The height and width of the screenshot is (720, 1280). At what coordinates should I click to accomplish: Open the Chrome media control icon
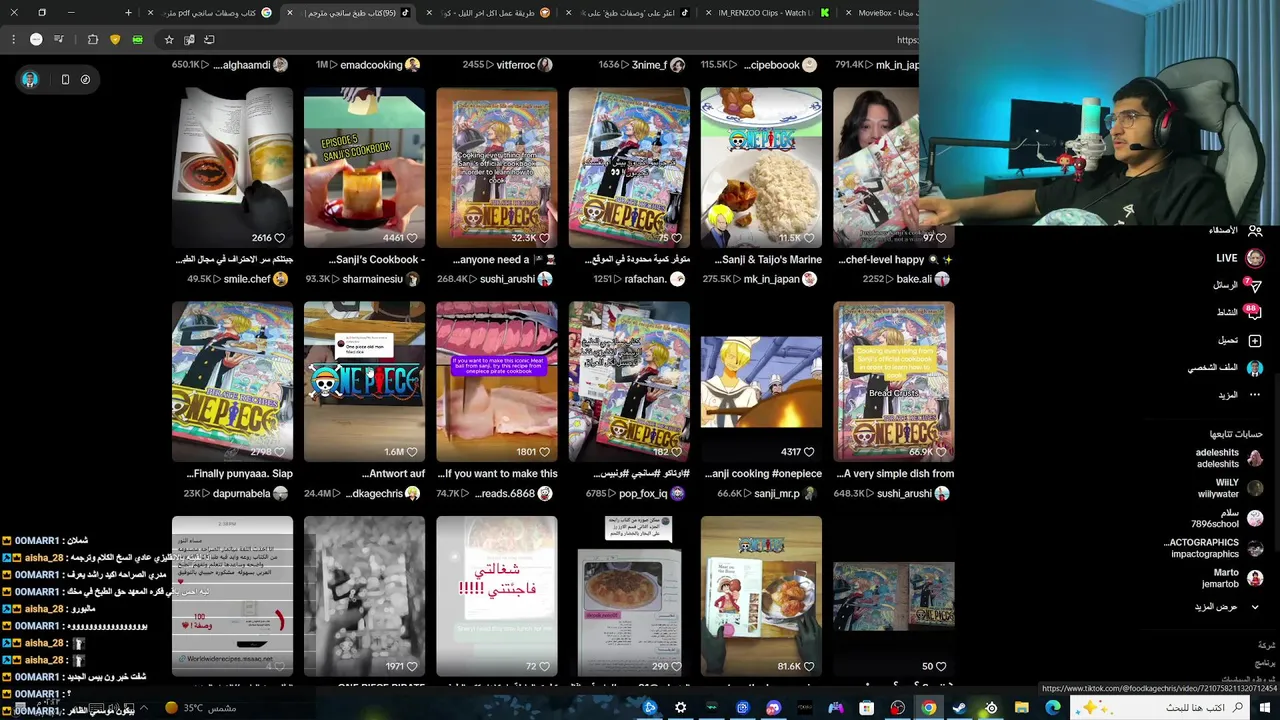click(59, 40)
